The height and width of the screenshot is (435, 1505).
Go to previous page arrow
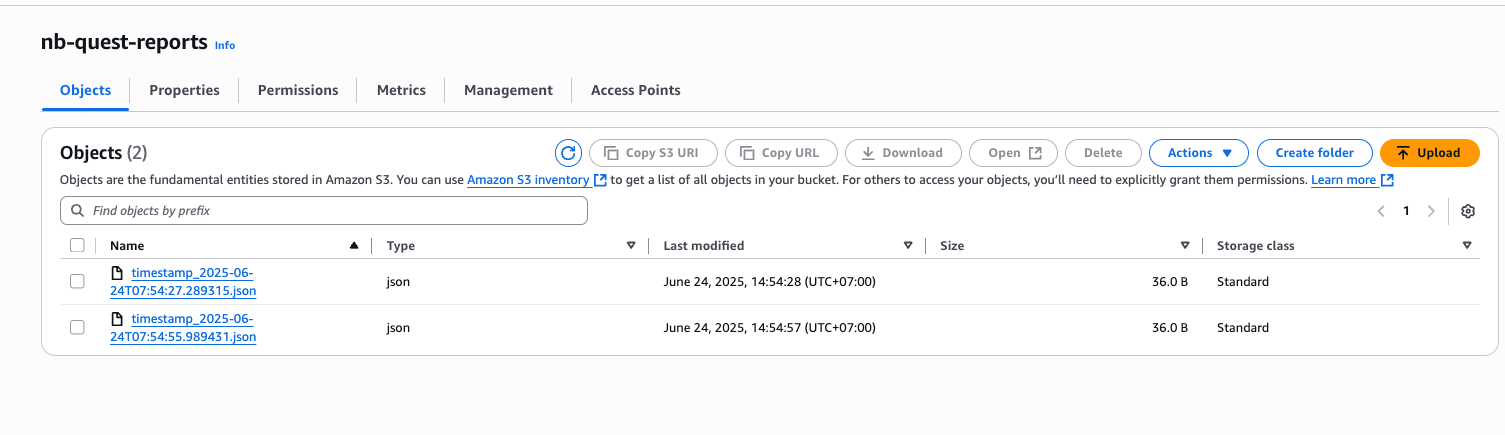1381,211
